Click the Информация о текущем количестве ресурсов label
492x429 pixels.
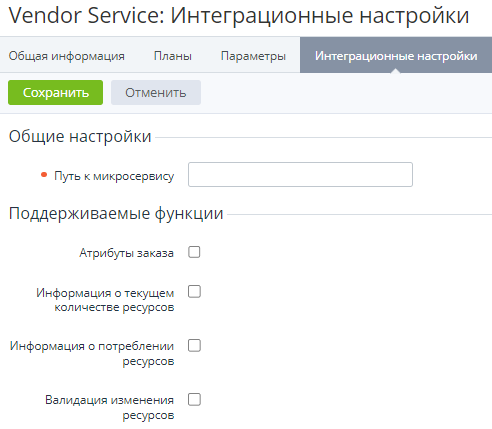[105, 300]
